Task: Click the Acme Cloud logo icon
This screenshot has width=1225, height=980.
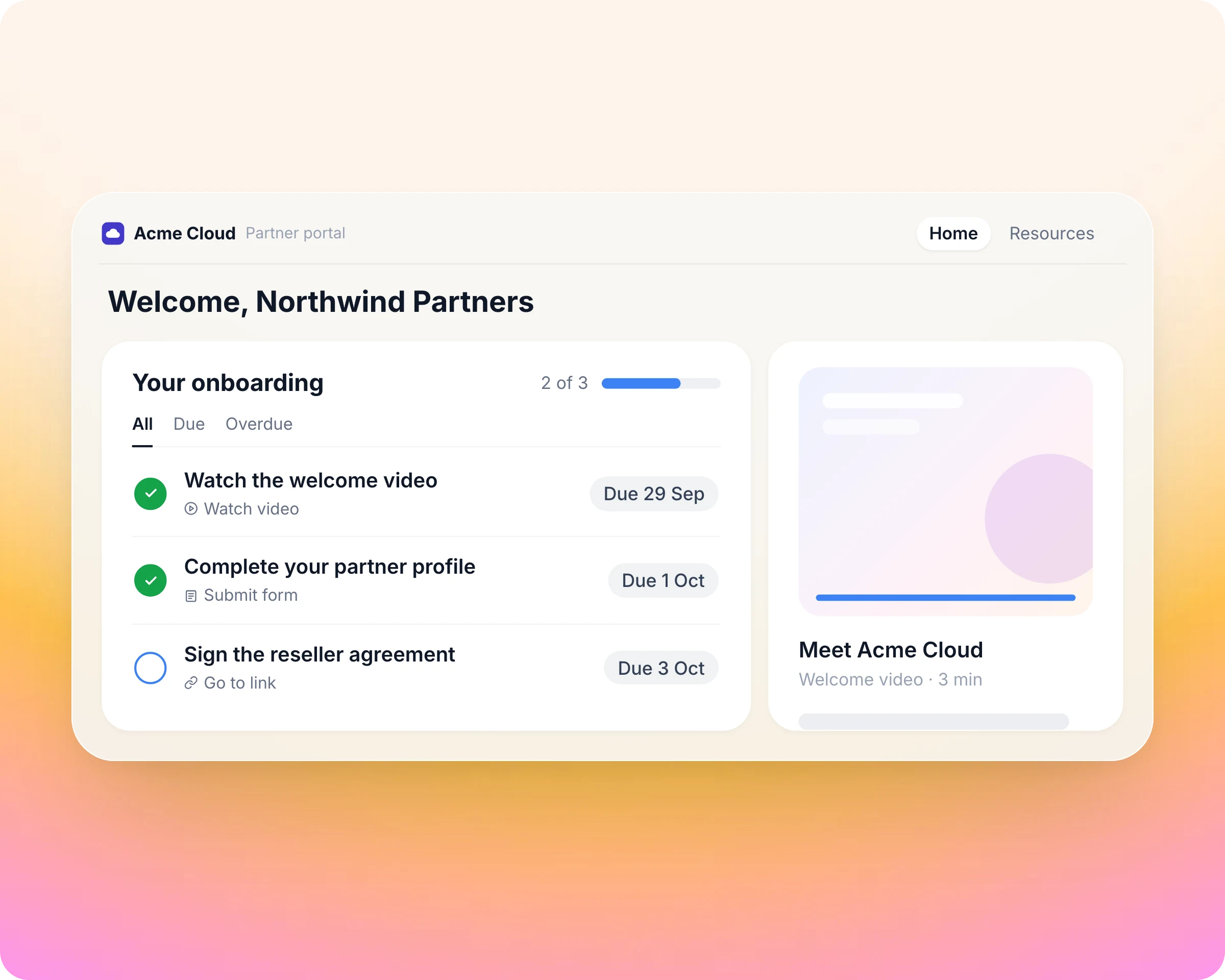Action: point(113,233)
